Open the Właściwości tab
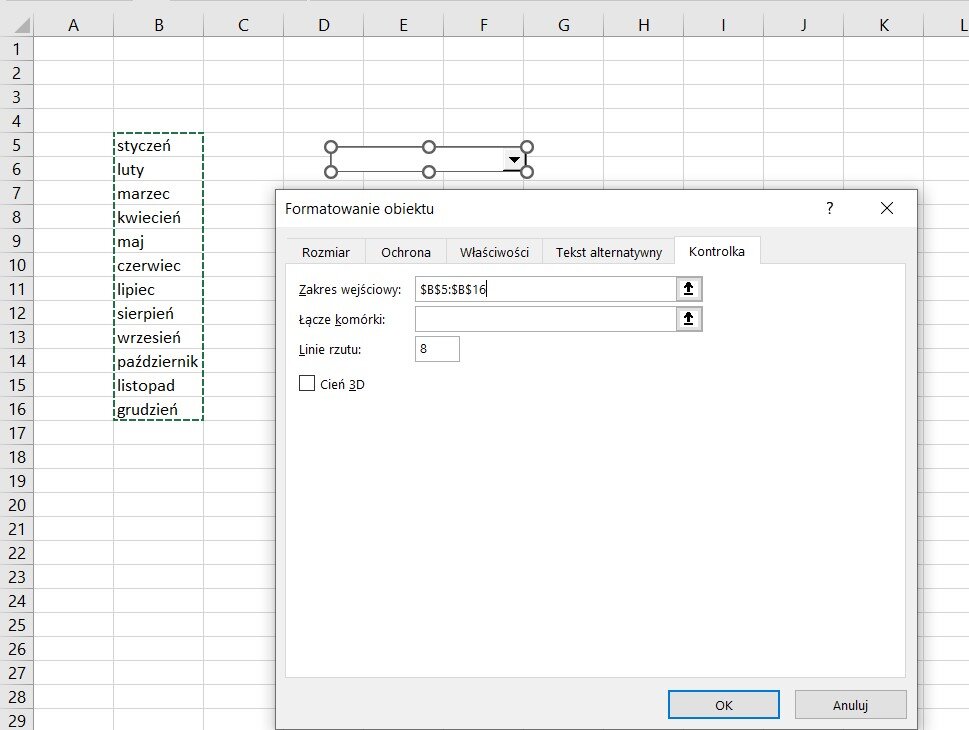This screenshot has height=730, width=969. [x=494, y=252]
